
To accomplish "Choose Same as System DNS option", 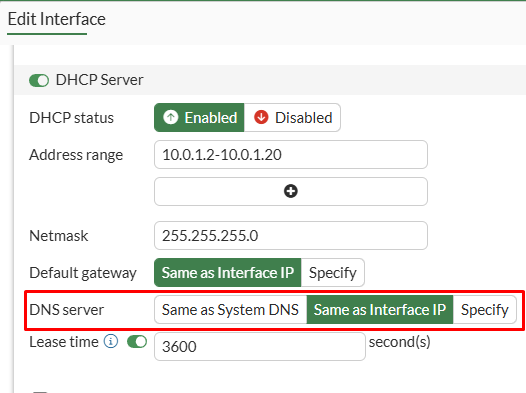I will tap(230, 310).
